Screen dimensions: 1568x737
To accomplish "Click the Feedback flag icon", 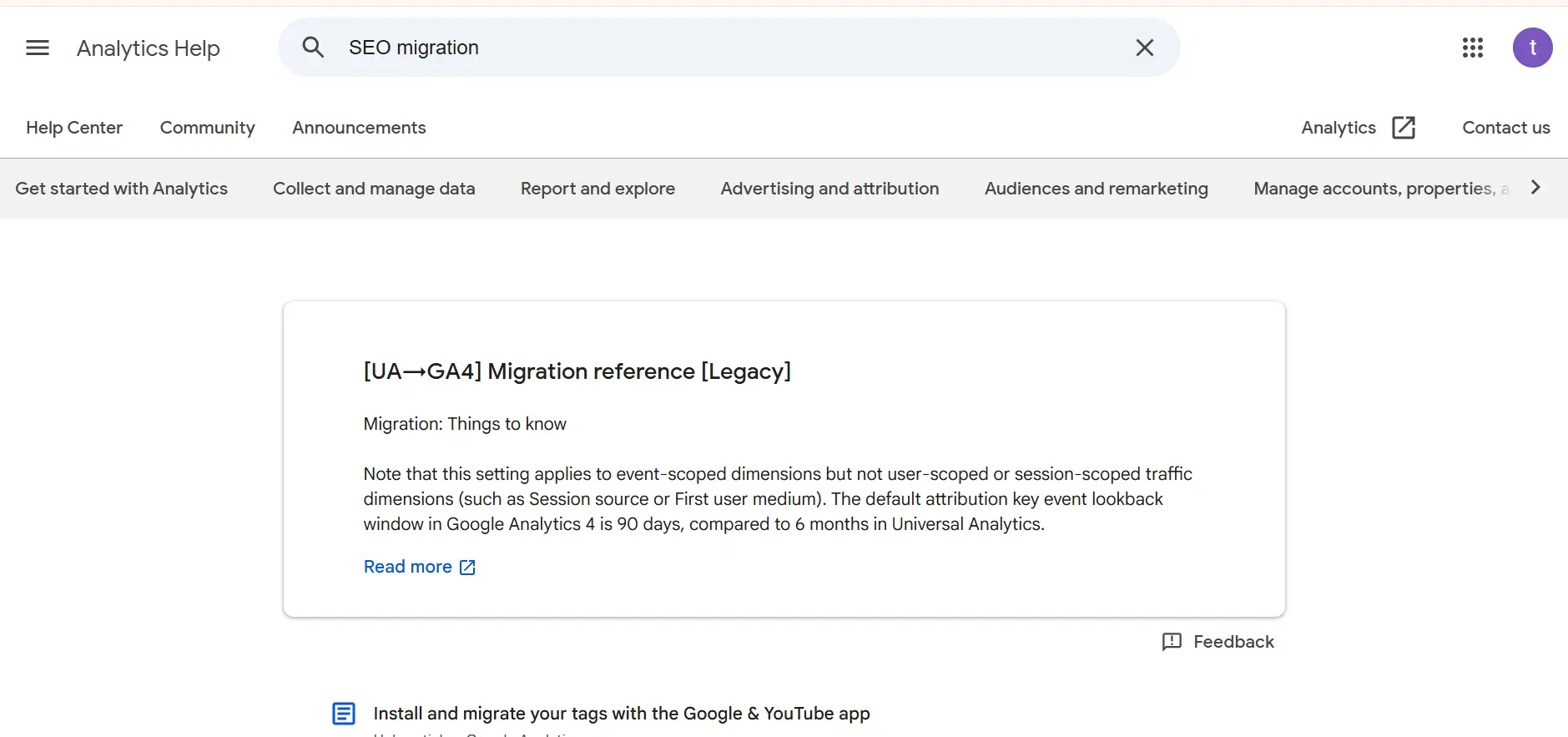I will coord(1172,642).
